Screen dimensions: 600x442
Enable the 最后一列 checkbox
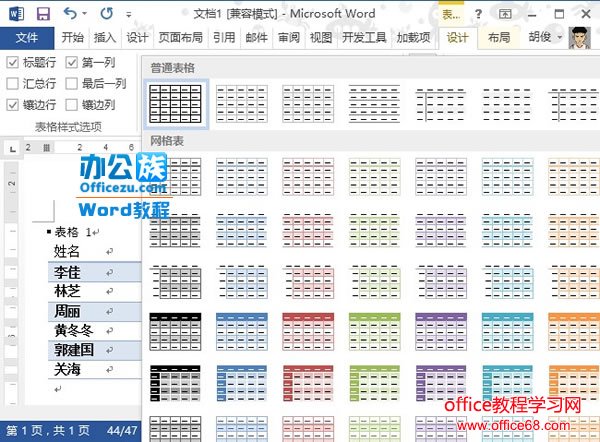[x=72, y=83]
